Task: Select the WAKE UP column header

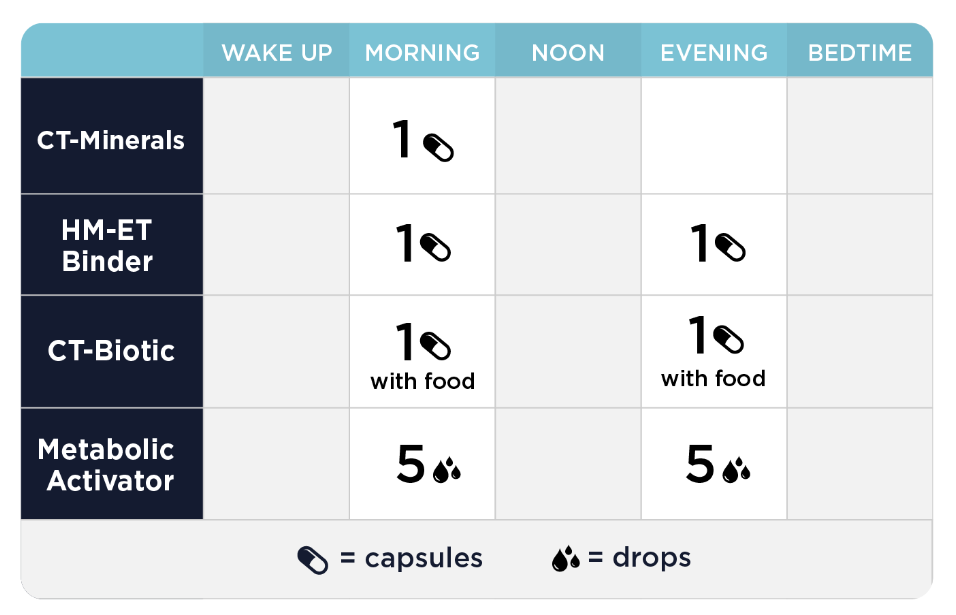Action: [277, 53]
